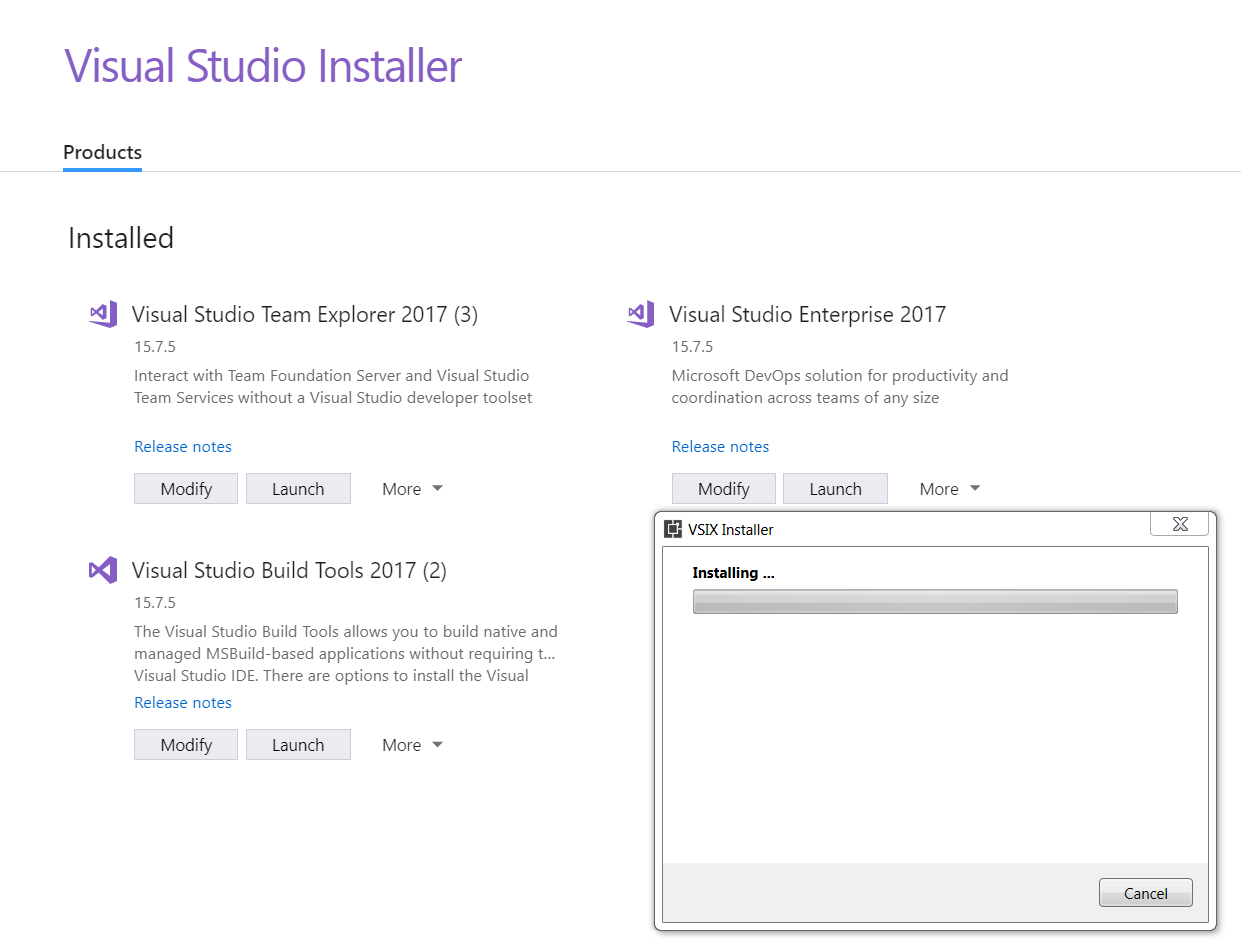This screenshot has height=944, width=1241.
Task: Click the Visual Studio Installer heading
Action: click(263, 66)
